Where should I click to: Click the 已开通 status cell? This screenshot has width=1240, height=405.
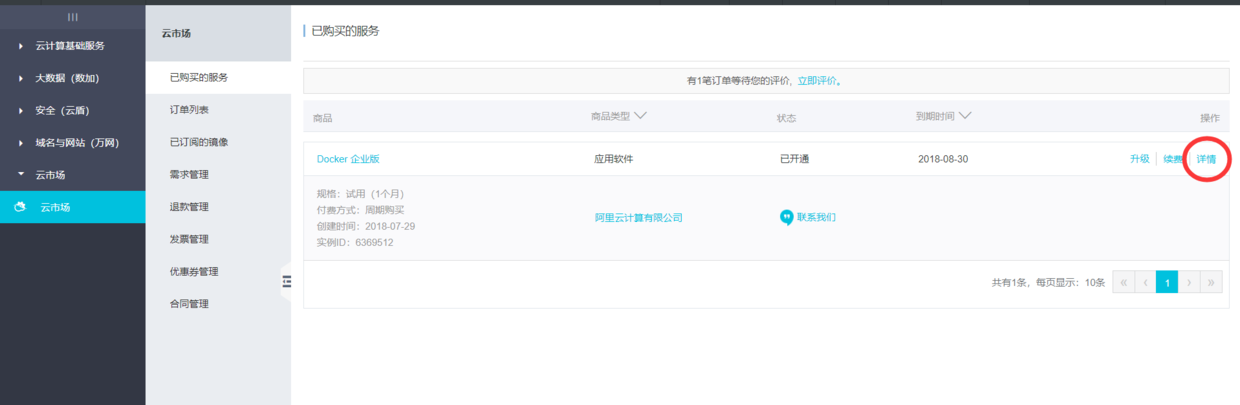pyautogui.click(x=795, y=159)
